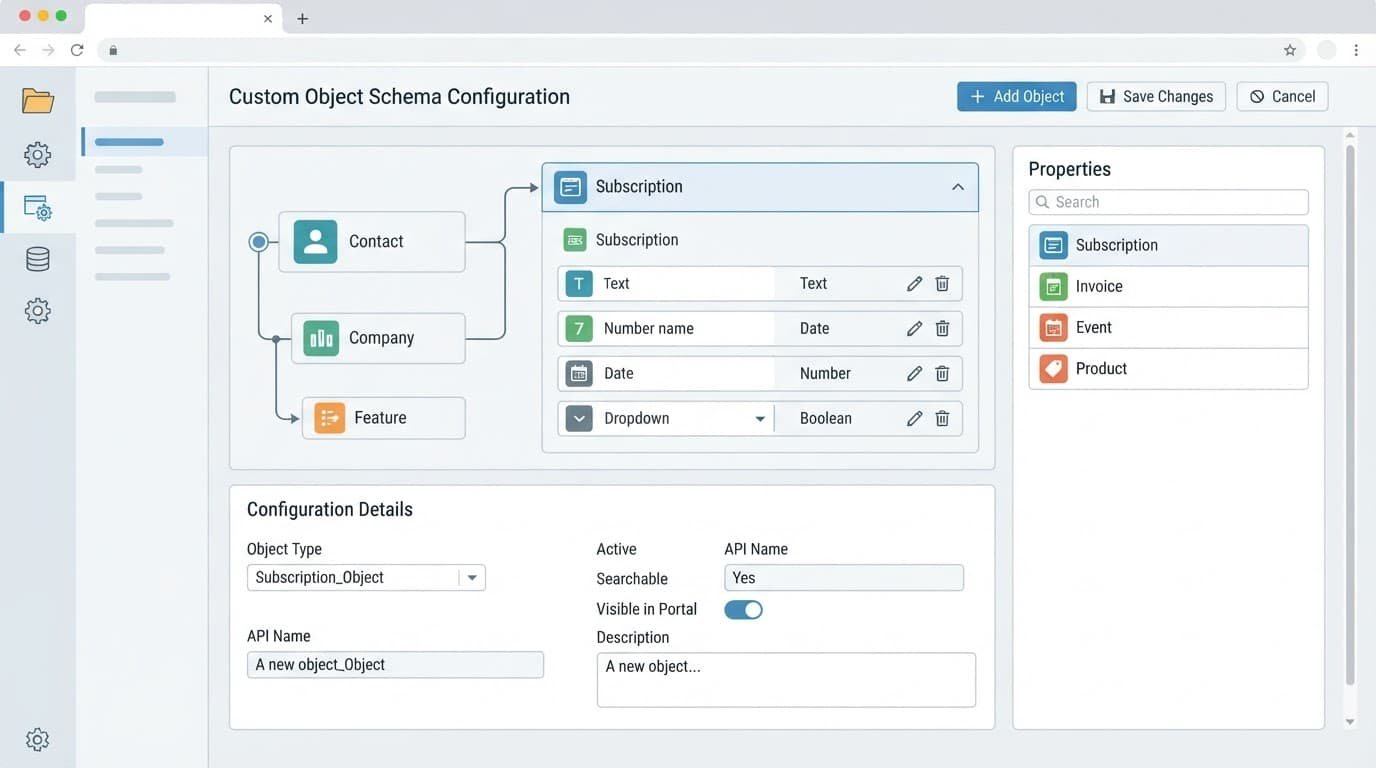The width and height of the screenshot is (1376, 768).
Task: Click the Save Changes button
Action: click(1156, 96)
